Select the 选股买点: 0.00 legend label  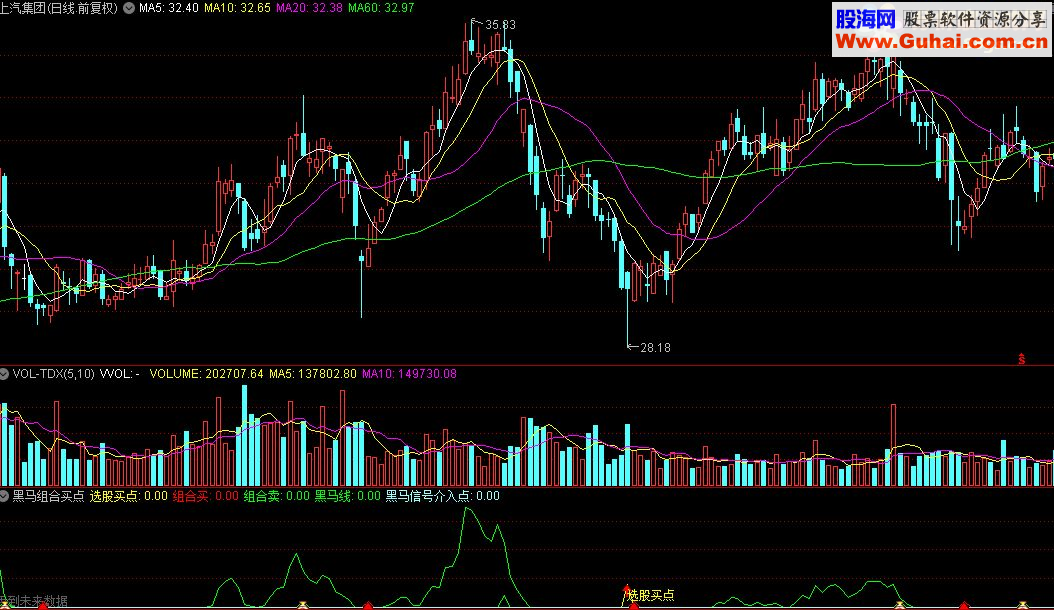pyautogui.click(x=128, y=496)
